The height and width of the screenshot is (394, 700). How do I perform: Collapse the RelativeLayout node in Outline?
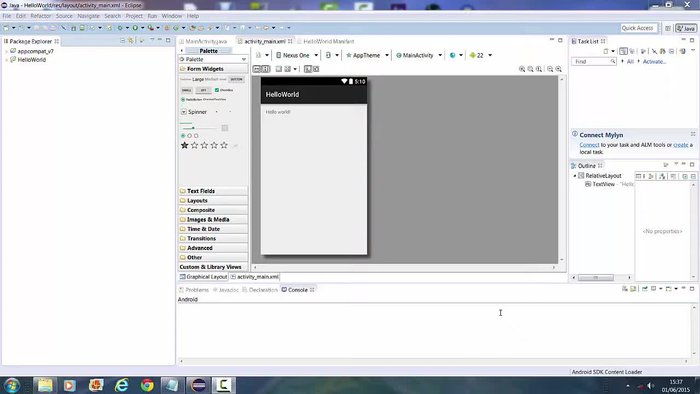click(x=575, y=176)
